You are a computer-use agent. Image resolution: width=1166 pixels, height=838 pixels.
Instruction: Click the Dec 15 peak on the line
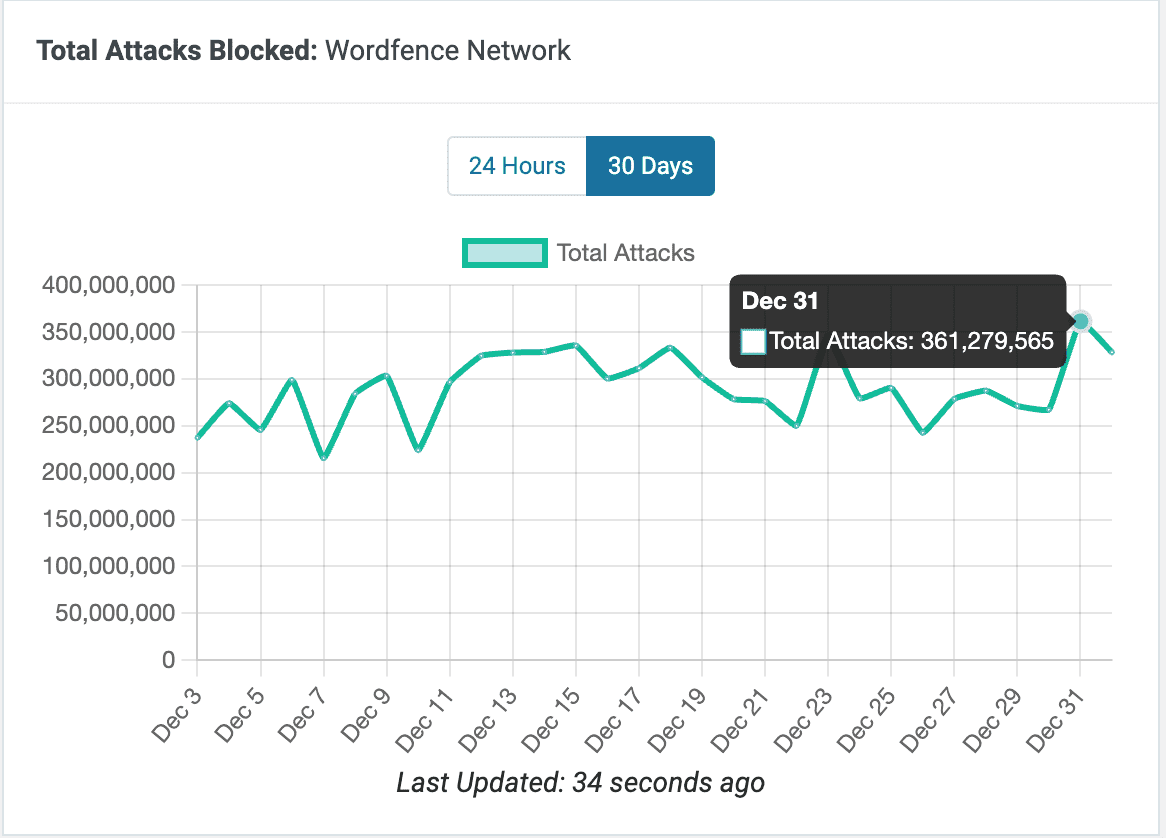pyautogui.click(x=575, y=345)
